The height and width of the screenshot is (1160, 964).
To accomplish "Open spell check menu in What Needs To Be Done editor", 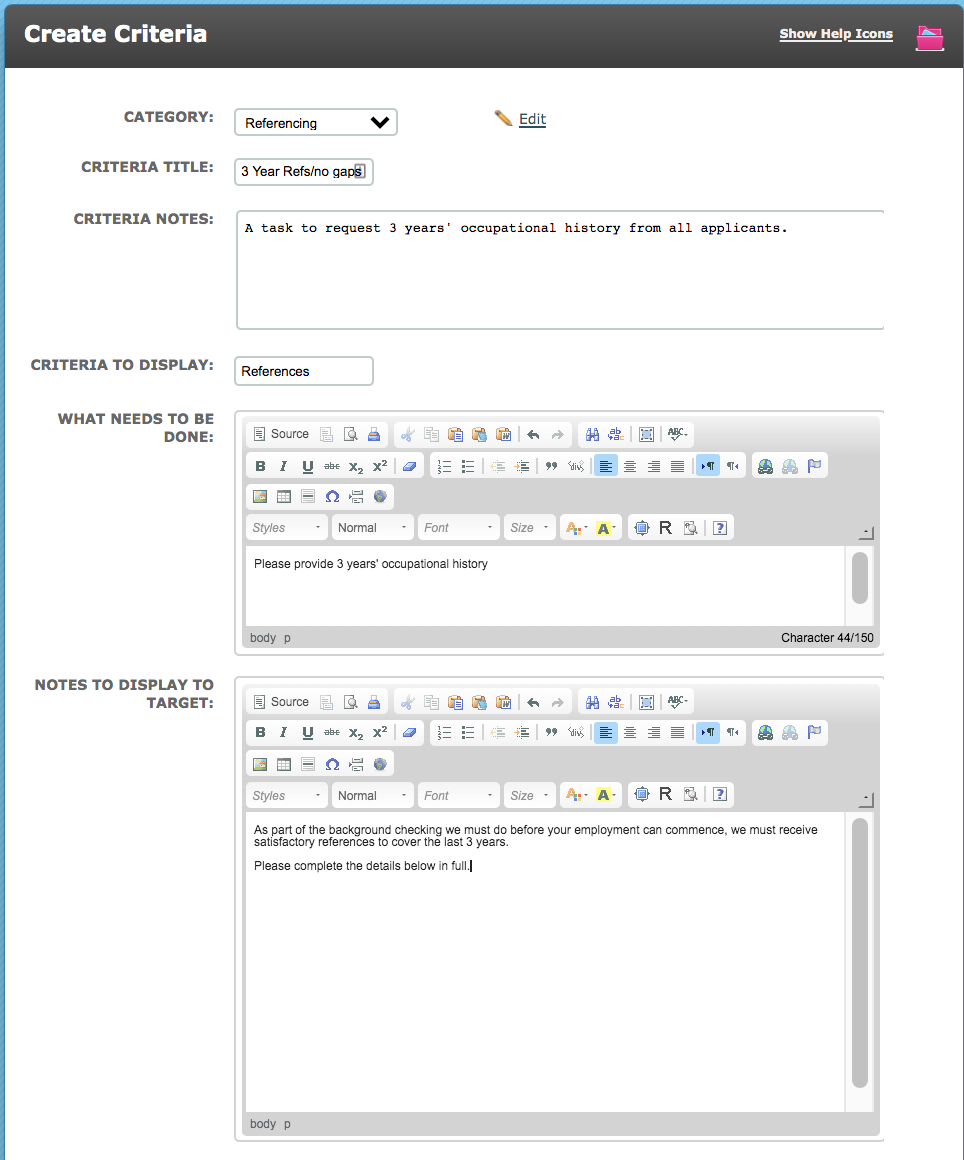I will 678,434.
